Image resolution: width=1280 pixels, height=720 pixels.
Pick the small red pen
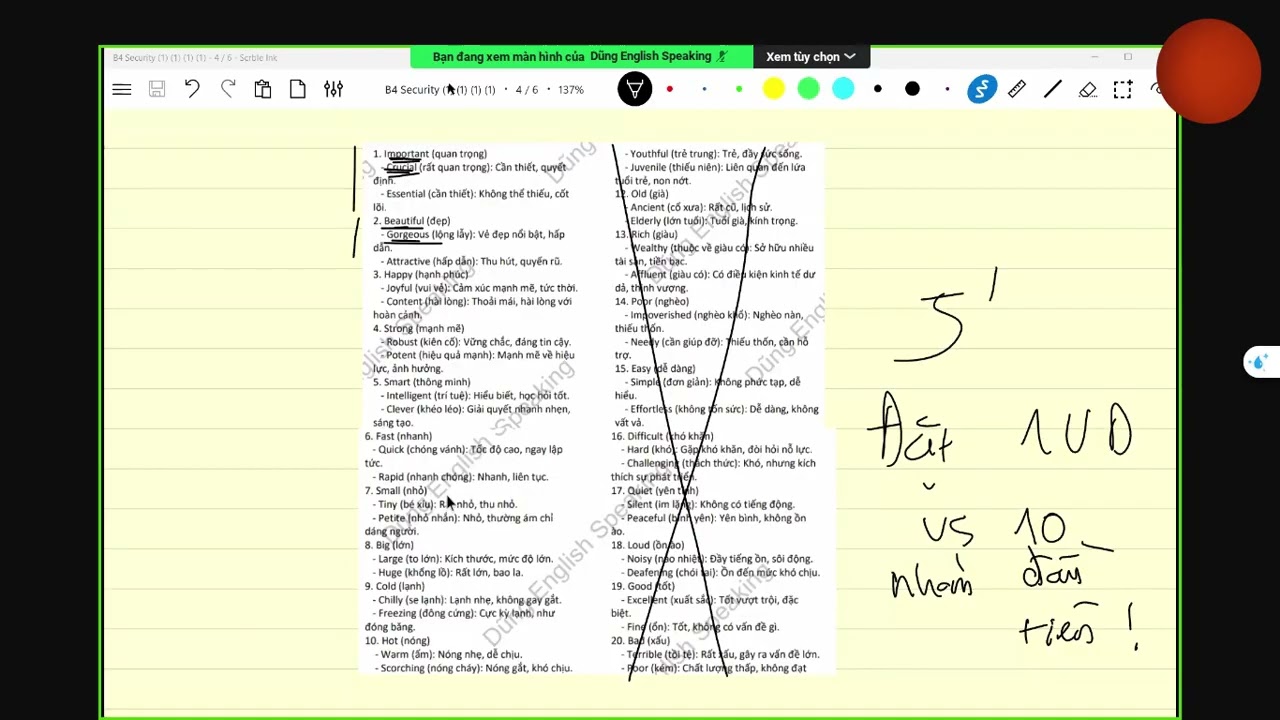(x=669, y=90)
